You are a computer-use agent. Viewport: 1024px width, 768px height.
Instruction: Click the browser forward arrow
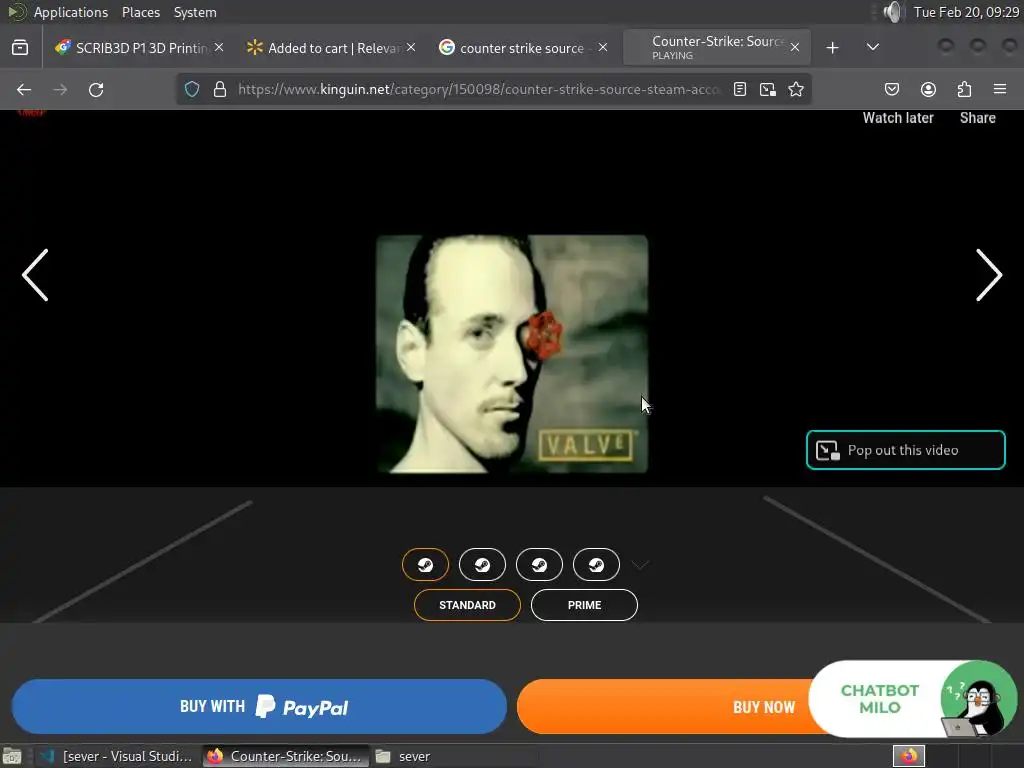point(60,89)
